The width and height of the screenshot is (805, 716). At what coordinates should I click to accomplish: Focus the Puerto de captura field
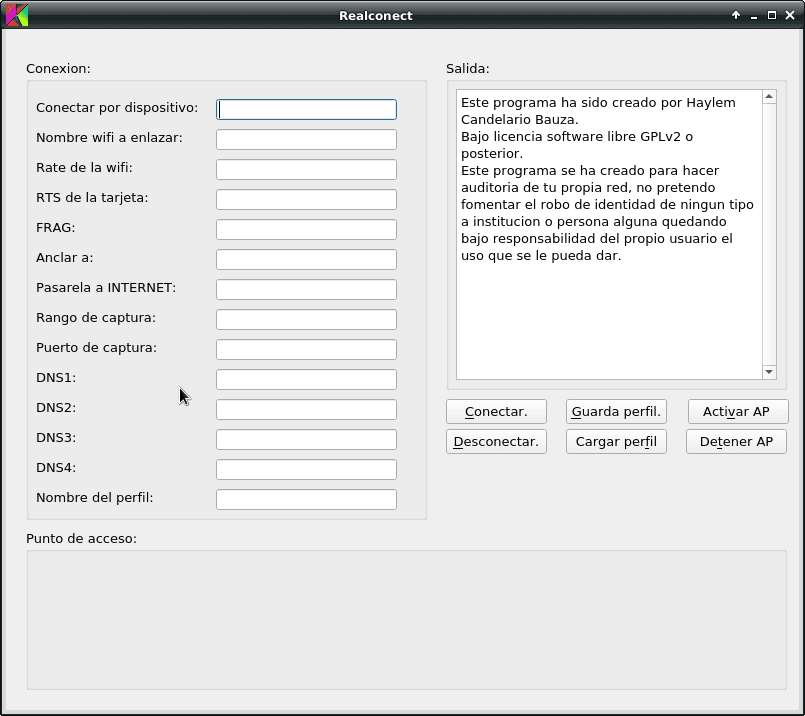pyautogui.click(x=306, y=350)
